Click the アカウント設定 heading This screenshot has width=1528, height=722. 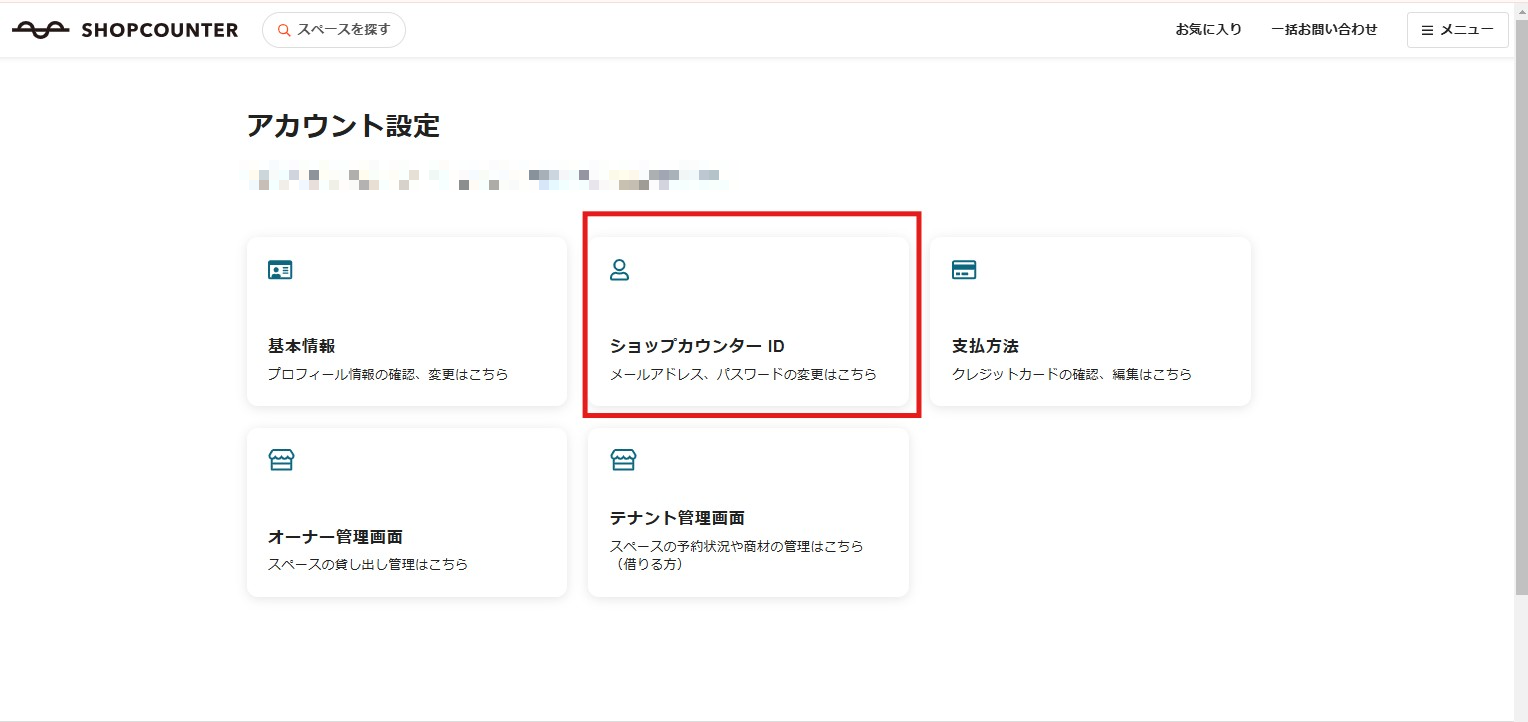pyautogui.click(x=343, y=126)
